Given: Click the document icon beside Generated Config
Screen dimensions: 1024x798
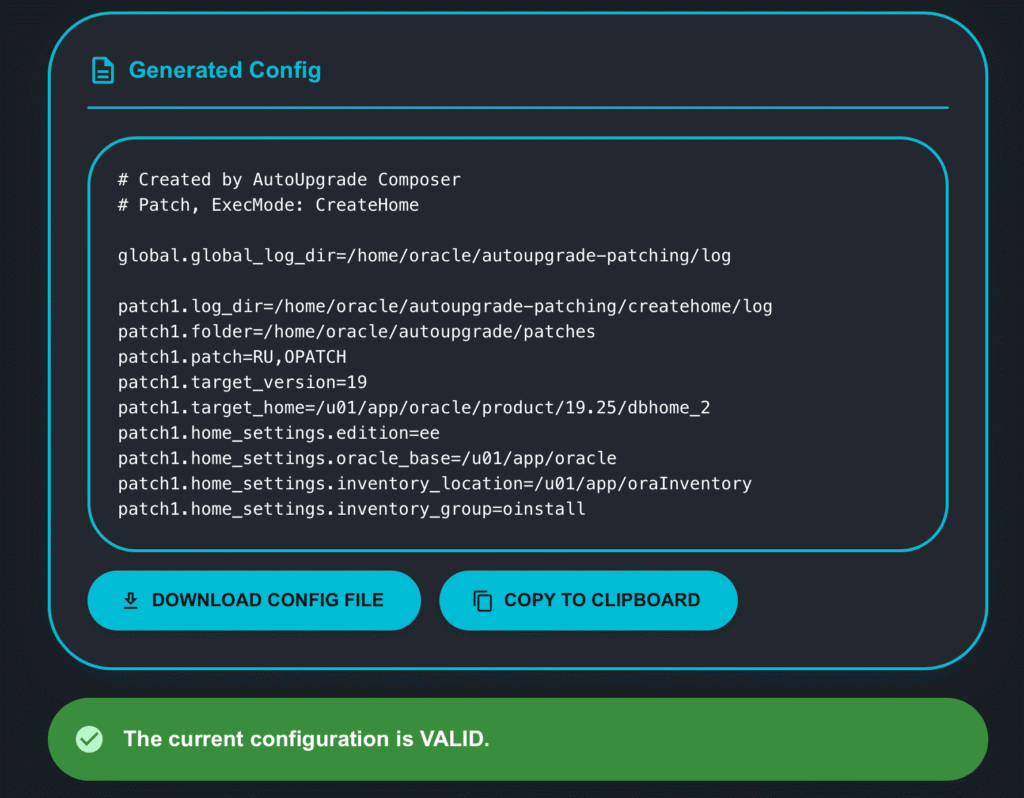Looking at the screenshot, I should 102,70.
